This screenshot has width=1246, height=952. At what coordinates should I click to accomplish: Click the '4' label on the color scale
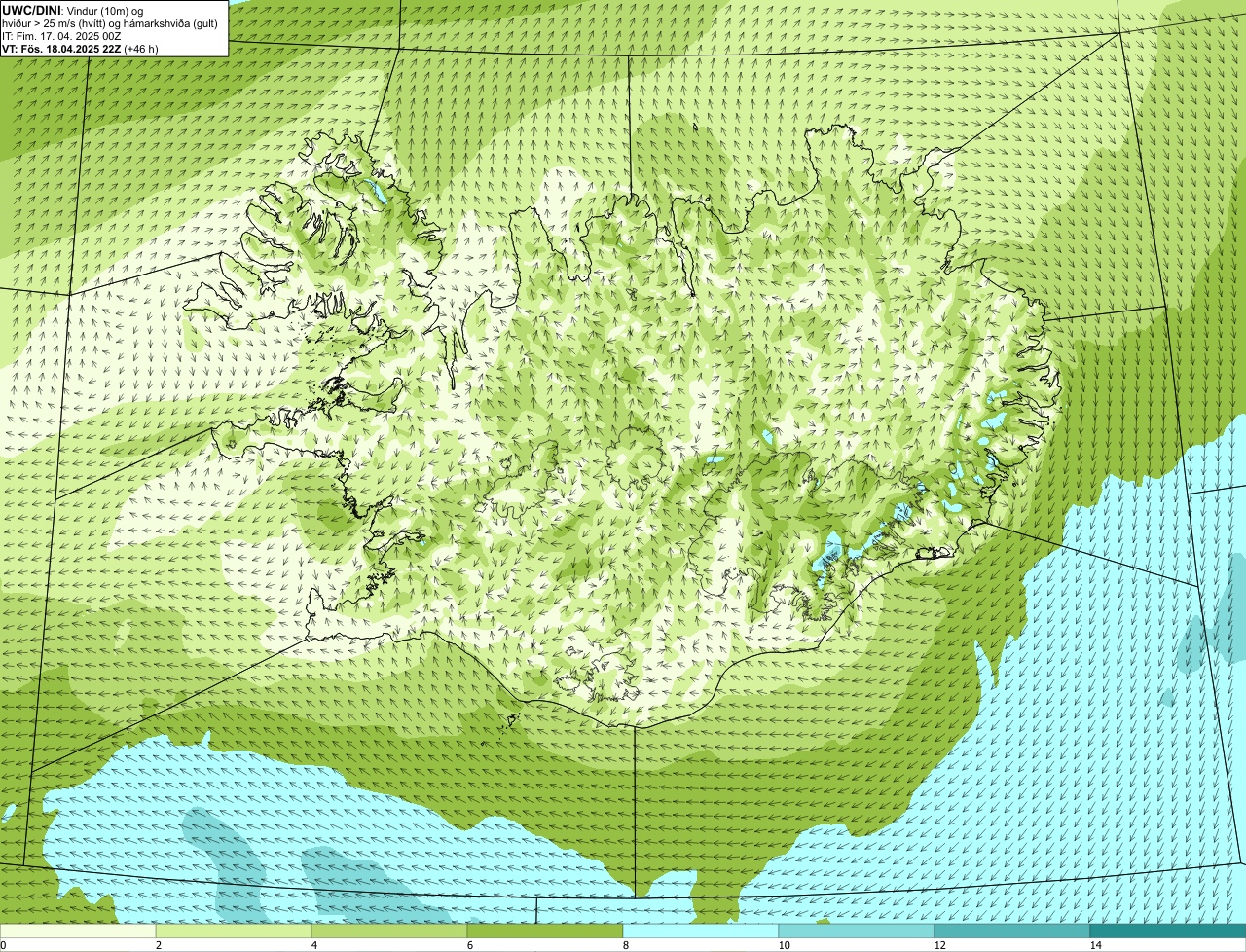pyautogui.click(x=313, y=945)
